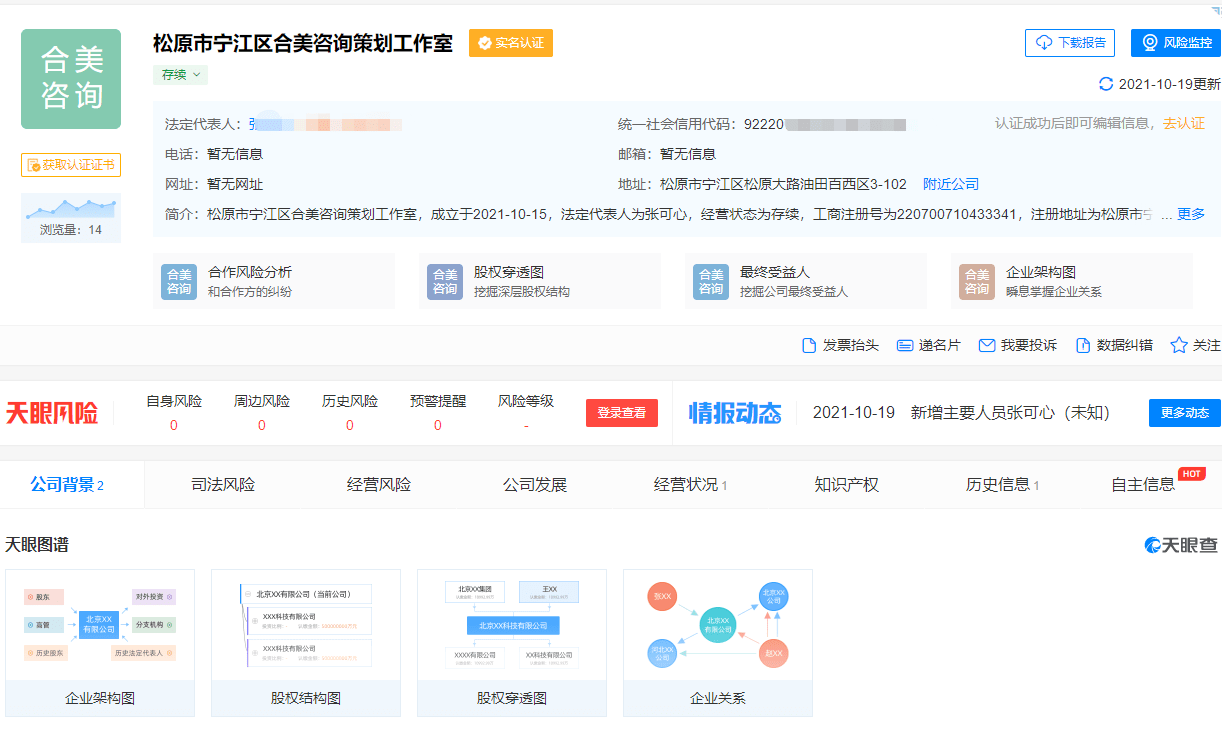The image size is (1222, 756).
Task: Expand company intro via 更多 link
Action: (x=1193, y=212)
